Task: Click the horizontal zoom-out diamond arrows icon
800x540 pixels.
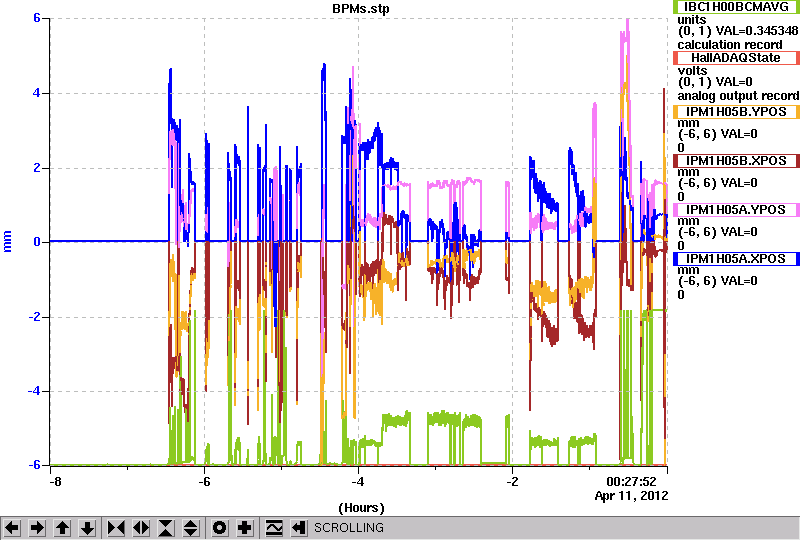Action: pyautogui.click(x=141, y=527)
